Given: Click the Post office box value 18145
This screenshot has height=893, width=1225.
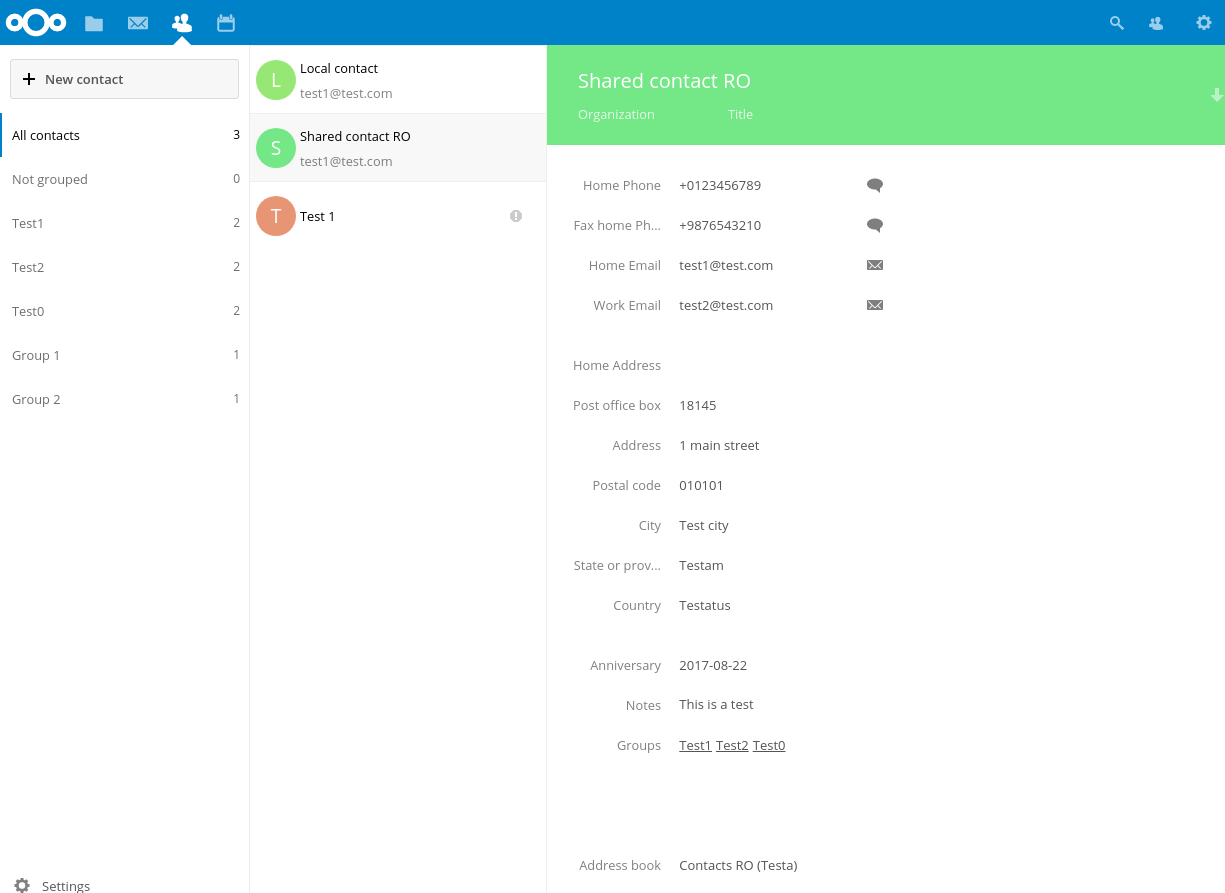Looking at the screenshot, I should (698, 405).
